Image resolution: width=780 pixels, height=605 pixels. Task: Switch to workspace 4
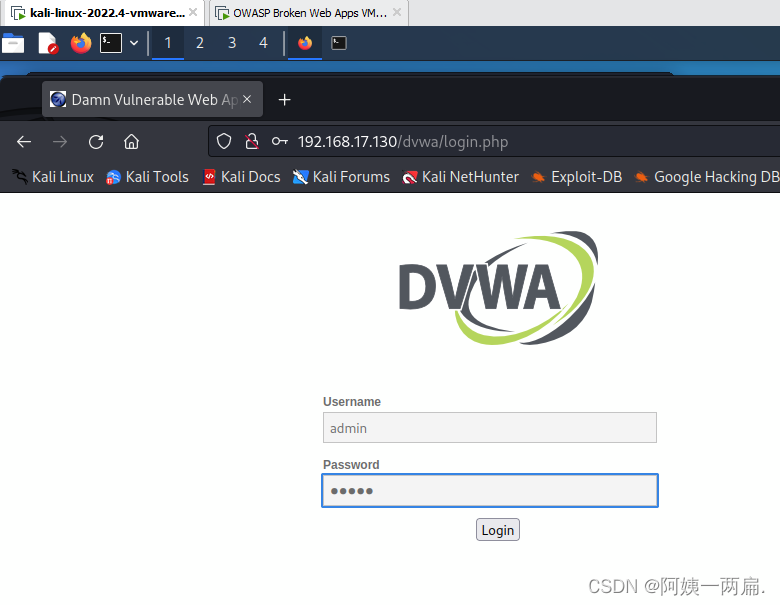pyautogui.click(x=263, y=43)
